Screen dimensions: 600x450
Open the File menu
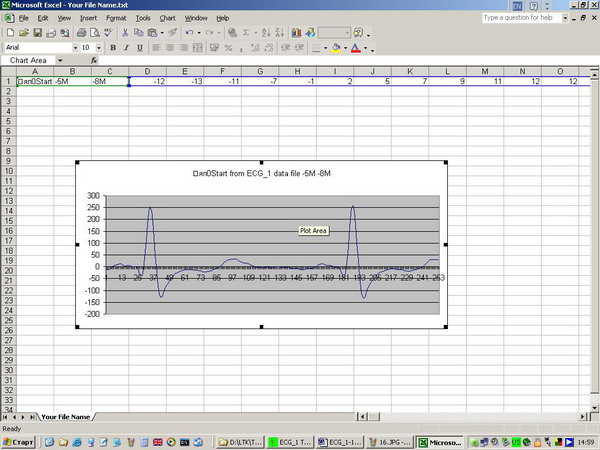(24, 18)
